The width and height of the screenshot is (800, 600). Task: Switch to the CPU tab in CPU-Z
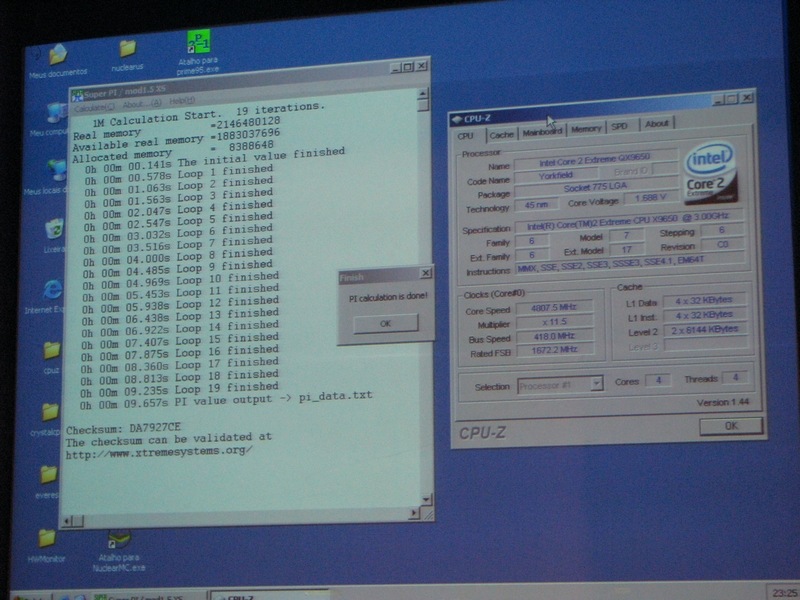click(465, 136)
